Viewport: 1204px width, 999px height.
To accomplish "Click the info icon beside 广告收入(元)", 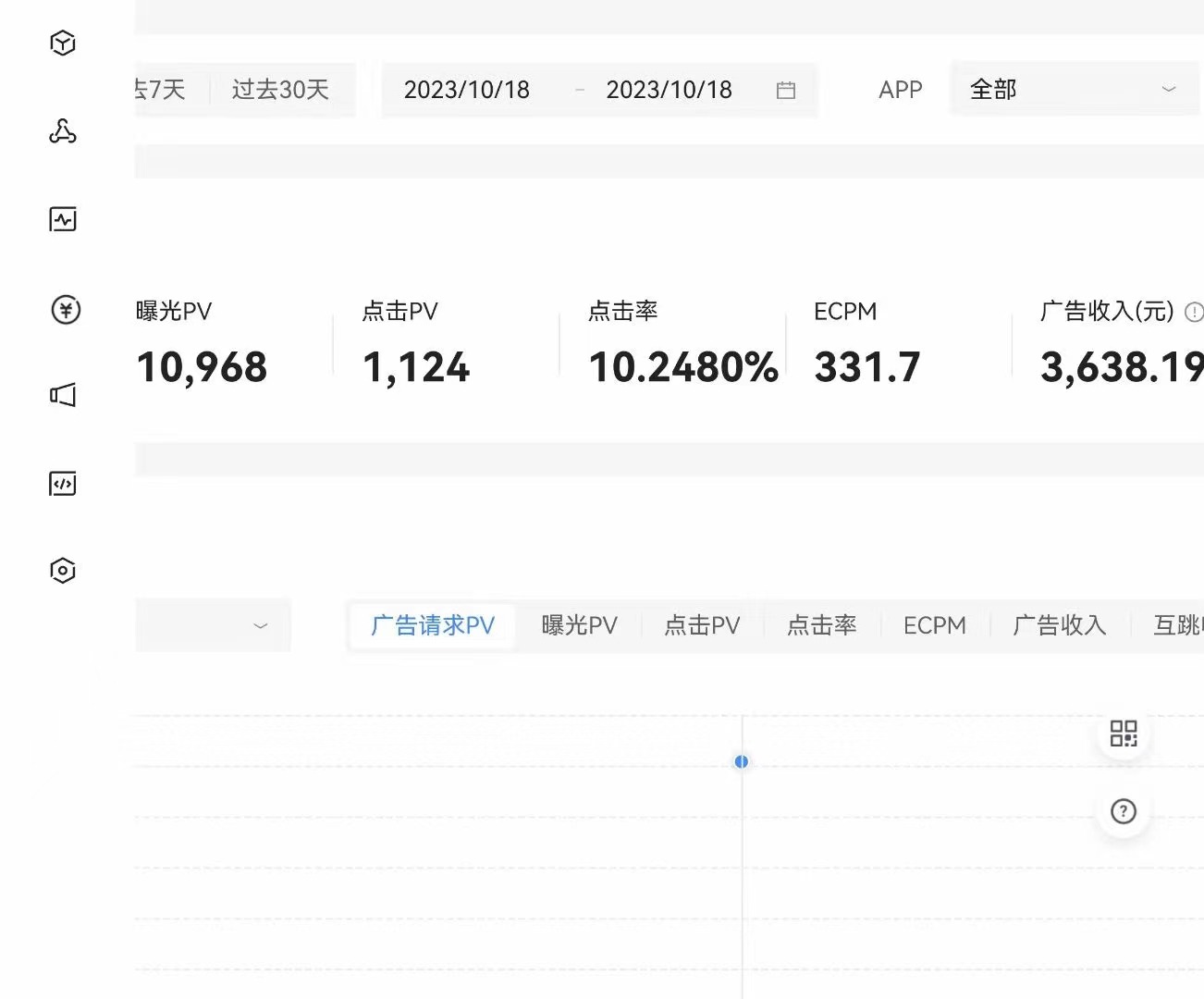I will pyautogui.click(x=1194, y=312).
